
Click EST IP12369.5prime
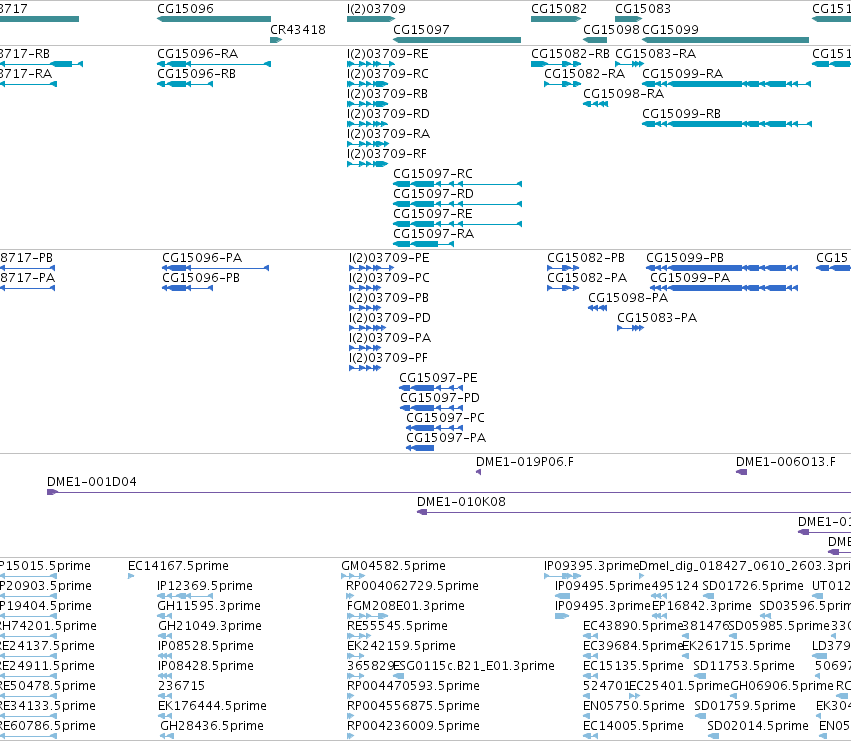click(x=205, y=586)
